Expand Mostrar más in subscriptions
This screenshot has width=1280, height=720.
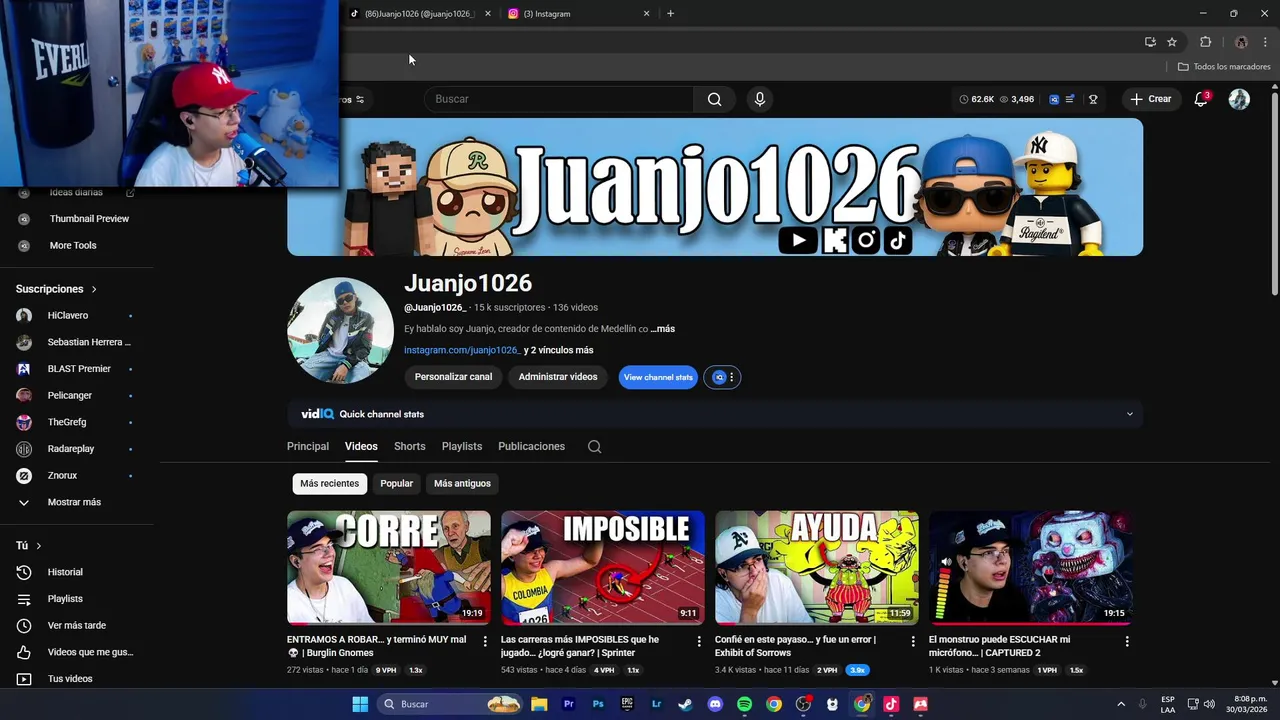(x=74, y=502)
